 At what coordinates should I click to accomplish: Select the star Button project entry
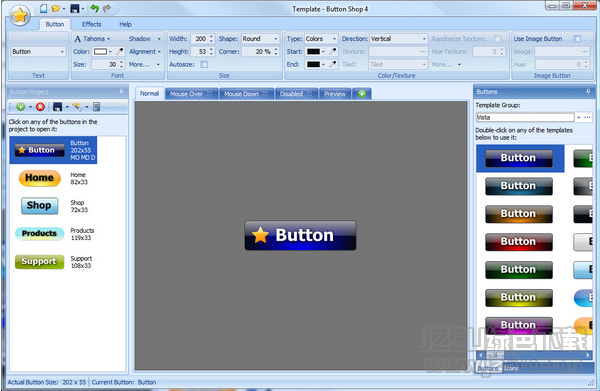(x=53, y=150)
